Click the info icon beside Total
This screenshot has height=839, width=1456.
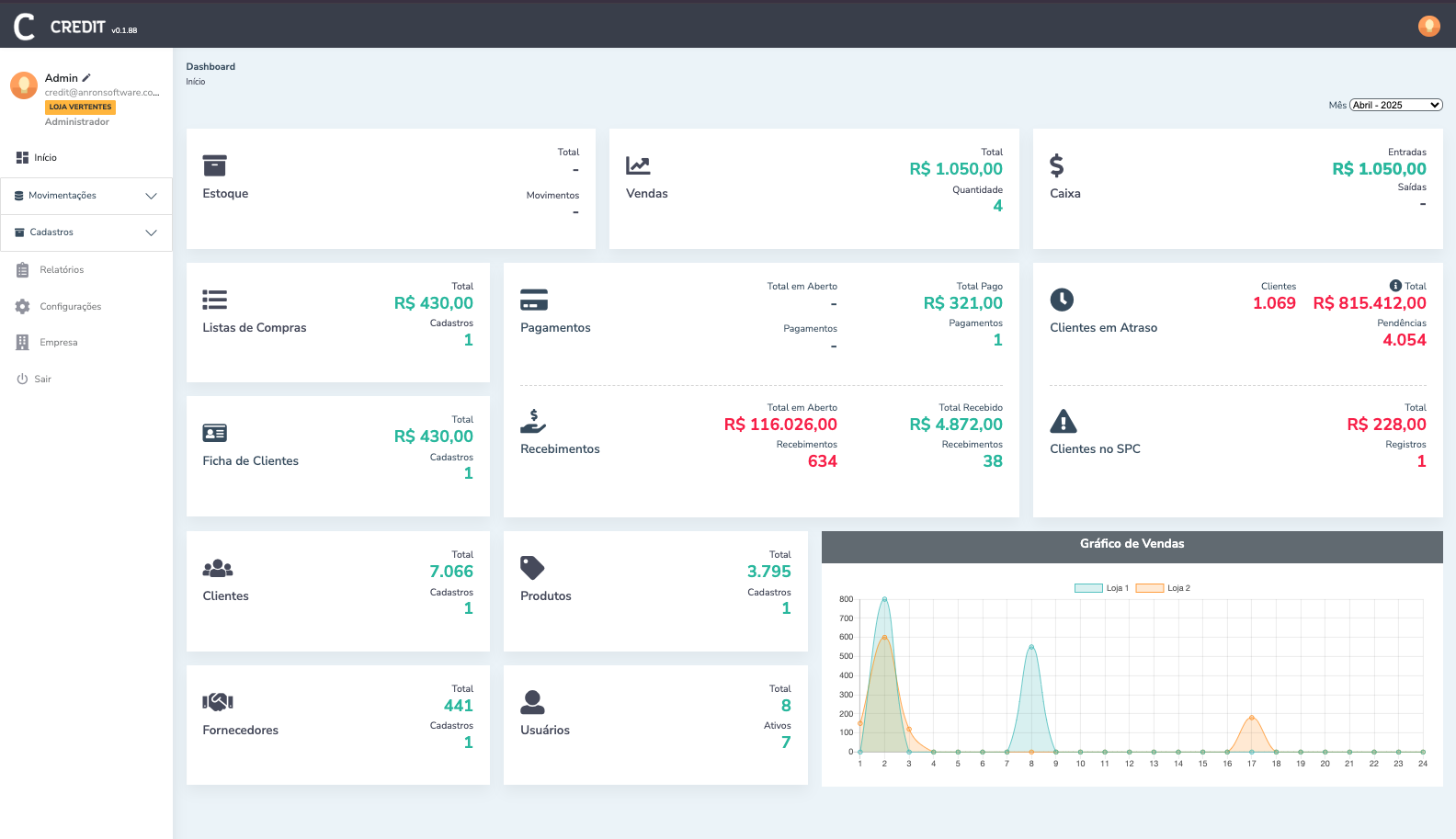coord(1395,286)
